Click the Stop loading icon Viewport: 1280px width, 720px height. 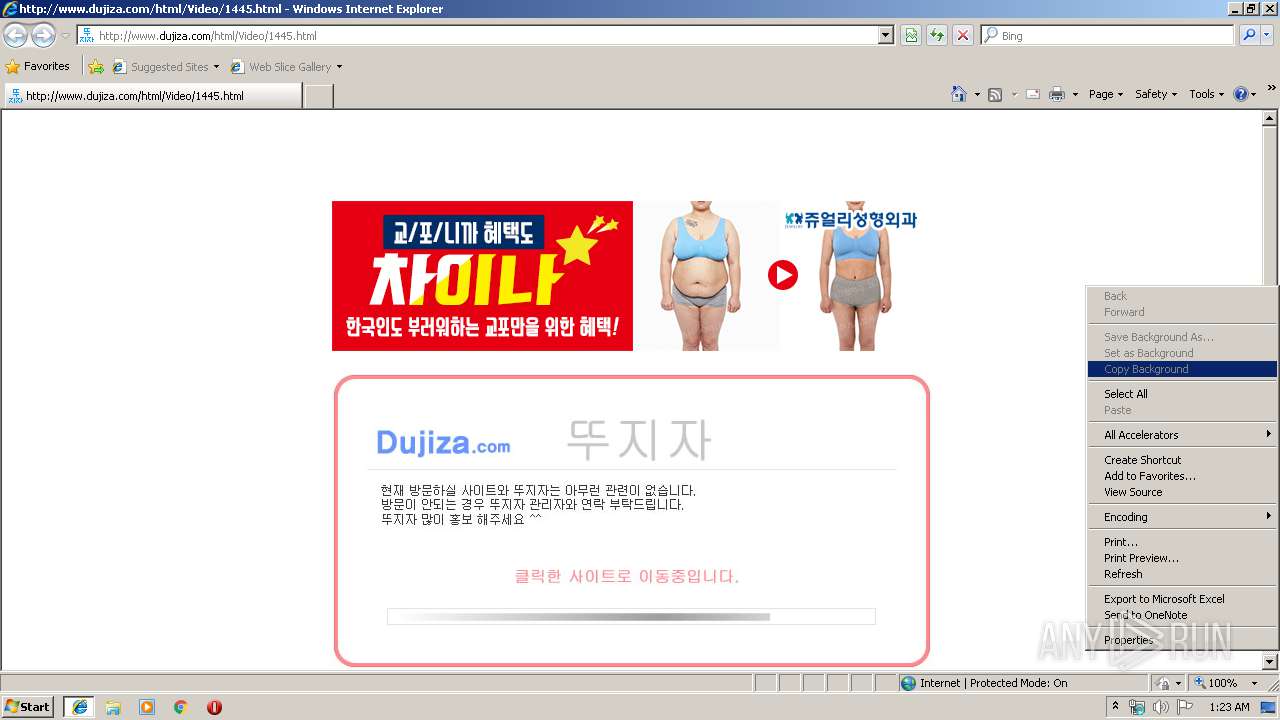pos(962,36)
